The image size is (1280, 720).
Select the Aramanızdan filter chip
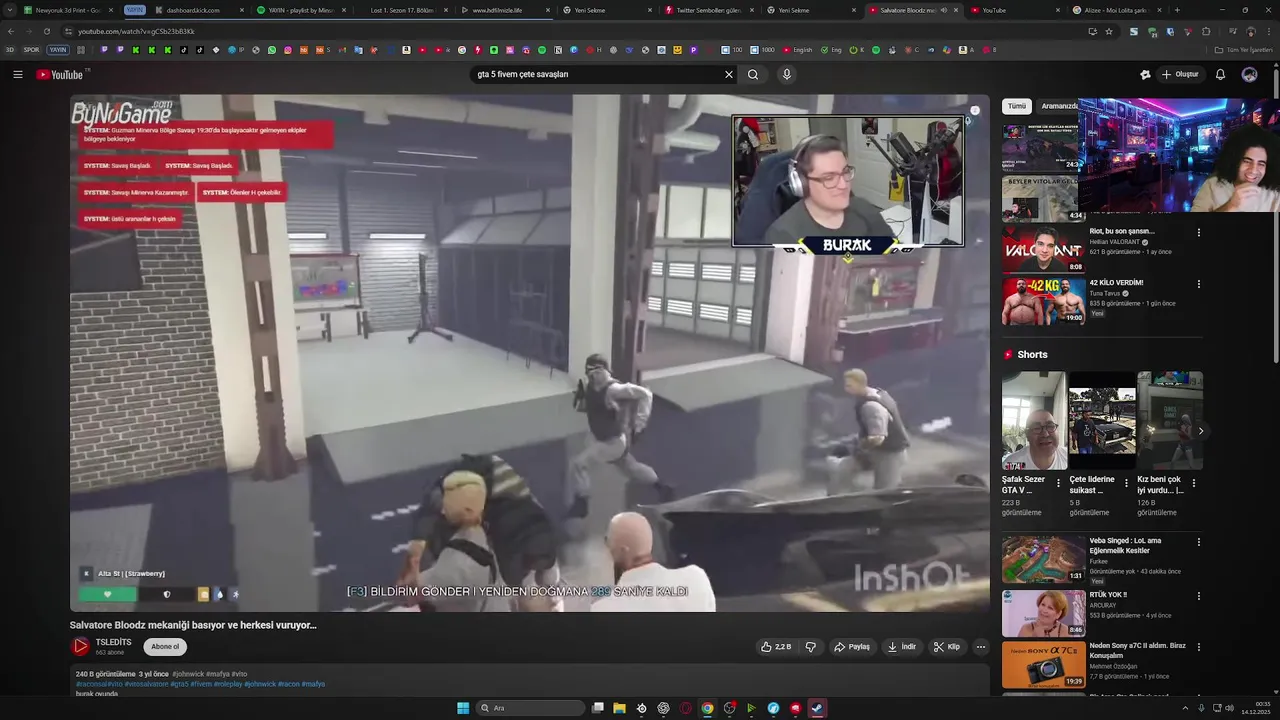1058,106
